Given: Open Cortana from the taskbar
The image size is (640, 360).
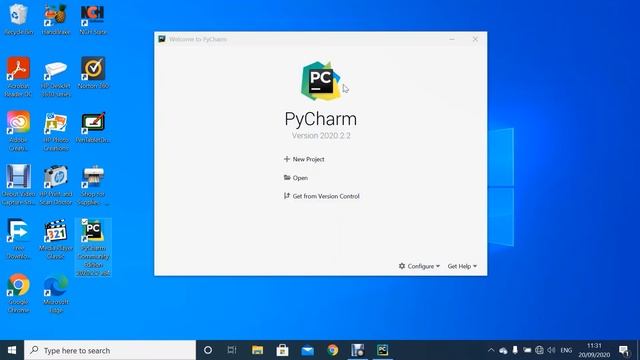Looking at the screenshot, I should 208,350.
